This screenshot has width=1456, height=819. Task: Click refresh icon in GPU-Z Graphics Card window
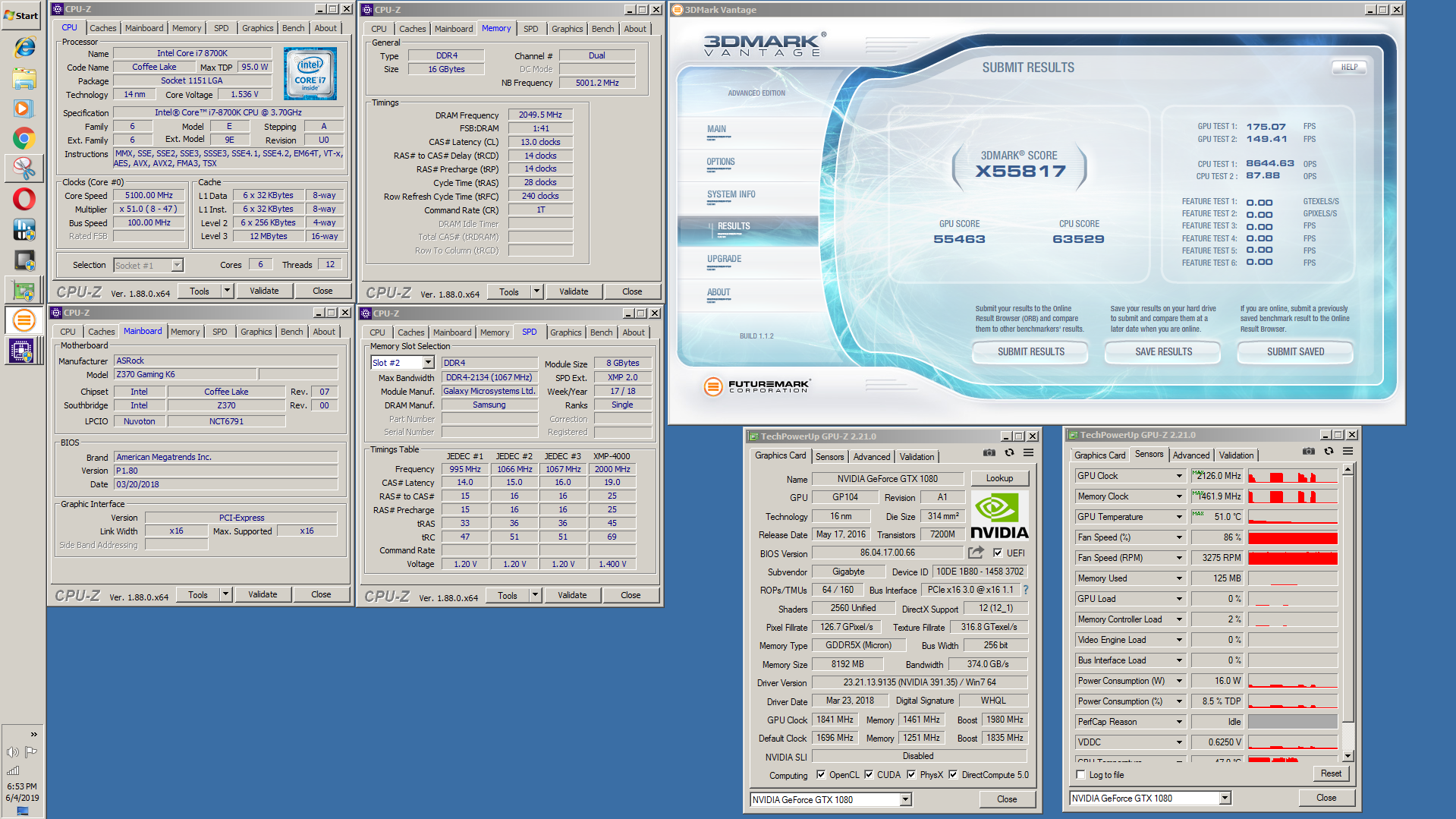coord(1009,452)
